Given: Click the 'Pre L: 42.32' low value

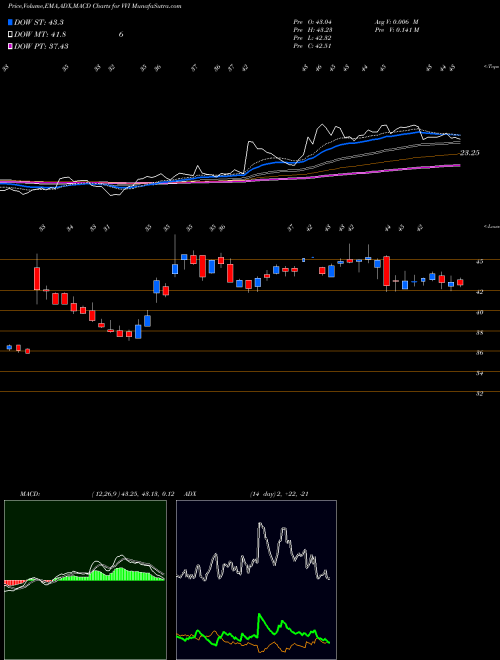Looking at the screenshot, I should coord(313,38).
